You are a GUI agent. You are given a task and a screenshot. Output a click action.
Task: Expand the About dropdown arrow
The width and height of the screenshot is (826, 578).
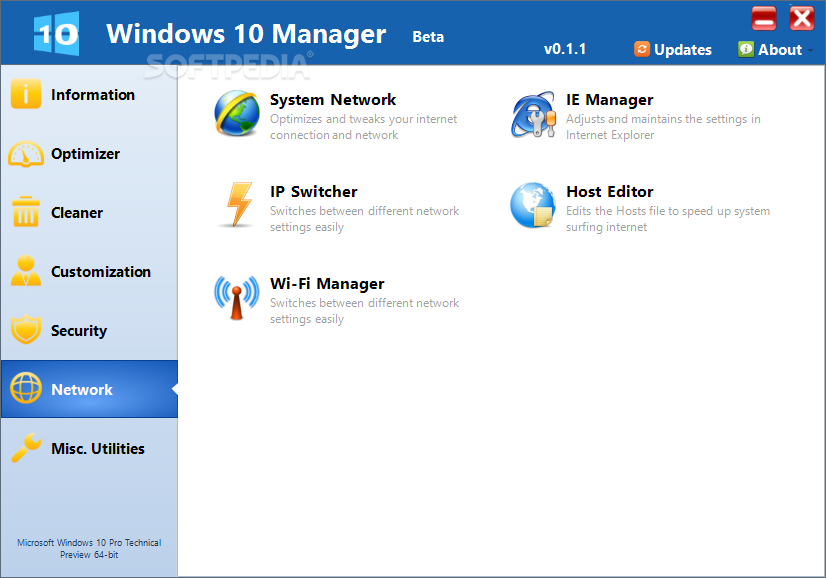click(810, 50)
